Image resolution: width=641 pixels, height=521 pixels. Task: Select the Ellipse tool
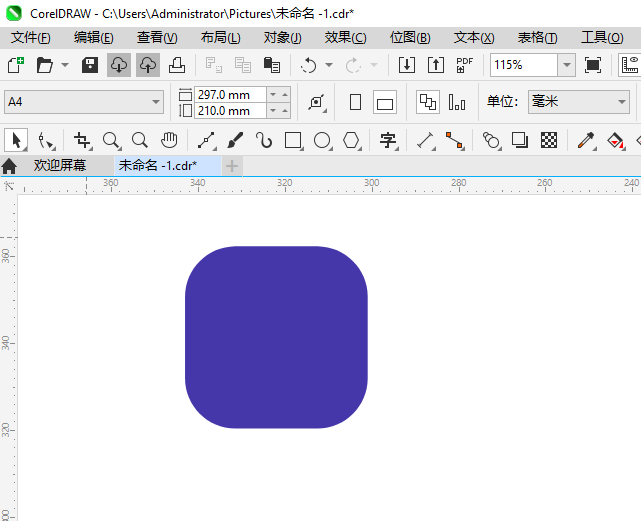[322, 140]
